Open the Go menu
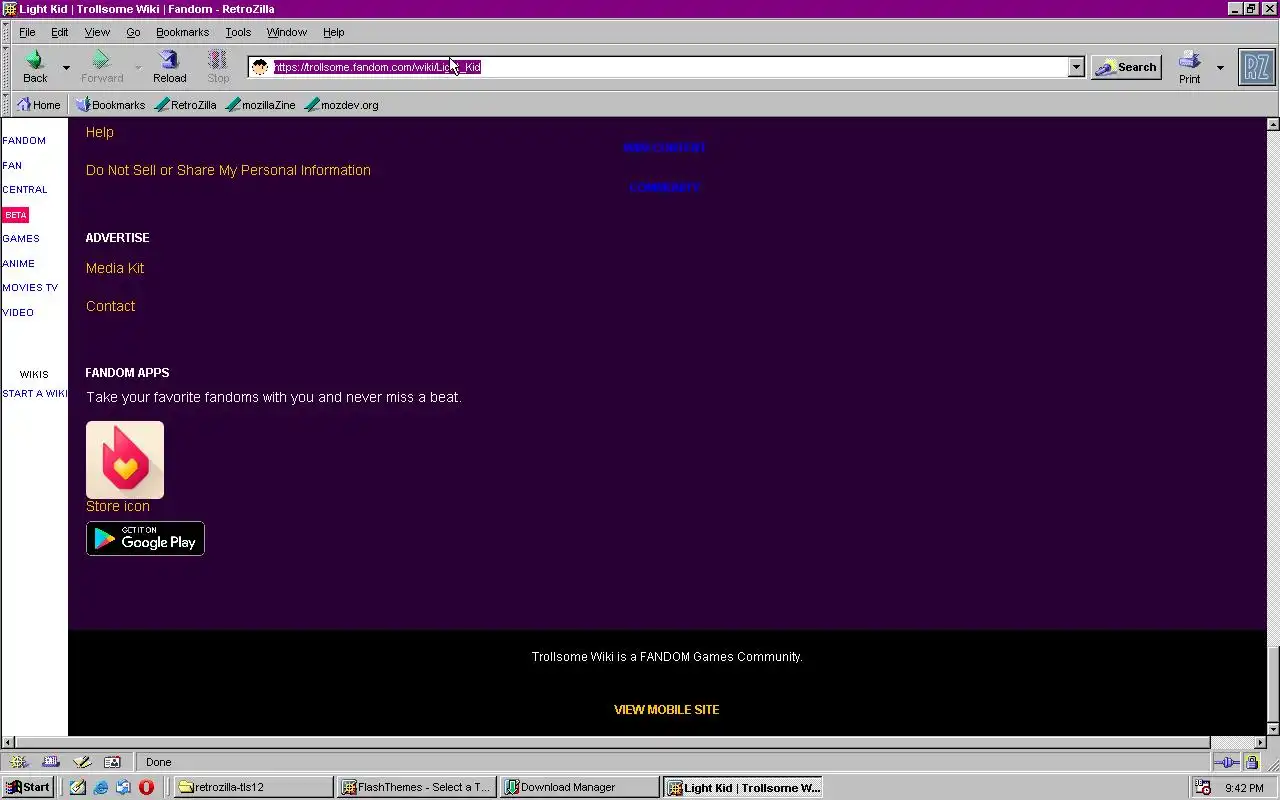 coord(133,32)
